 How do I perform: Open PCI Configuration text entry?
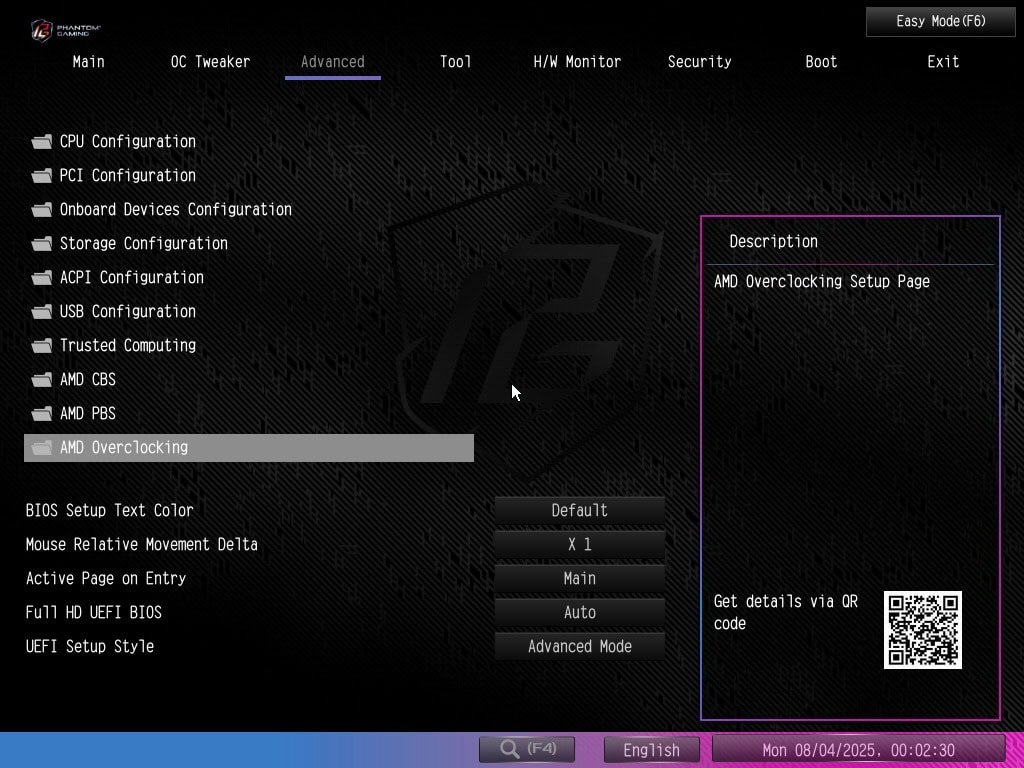[127, 176]
